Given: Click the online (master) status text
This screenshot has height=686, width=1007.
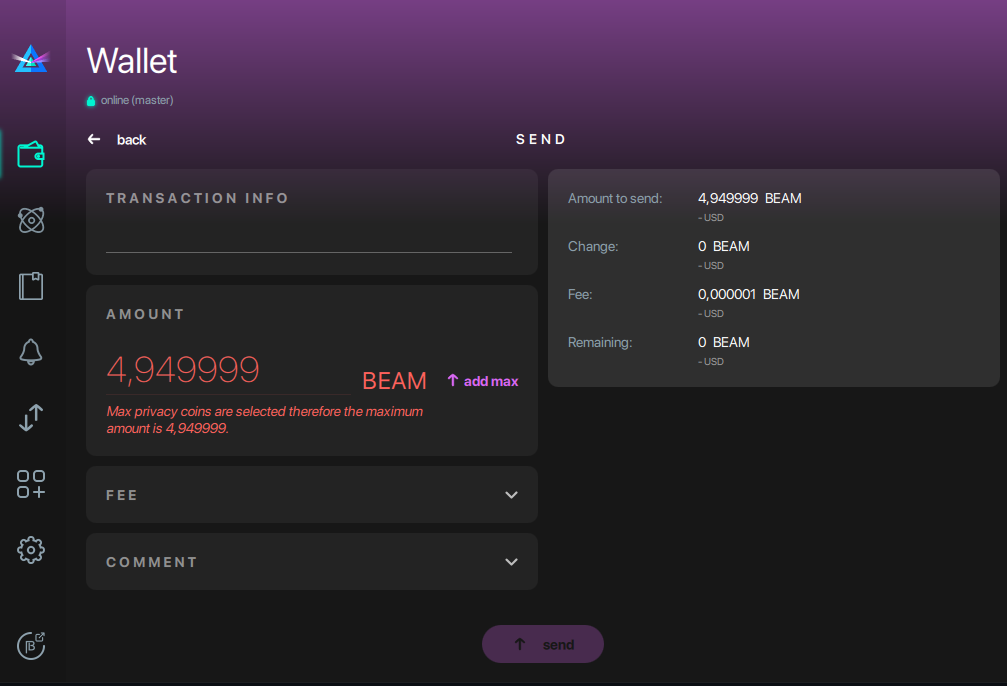Looking at the screenshot, I should point(136,100).
